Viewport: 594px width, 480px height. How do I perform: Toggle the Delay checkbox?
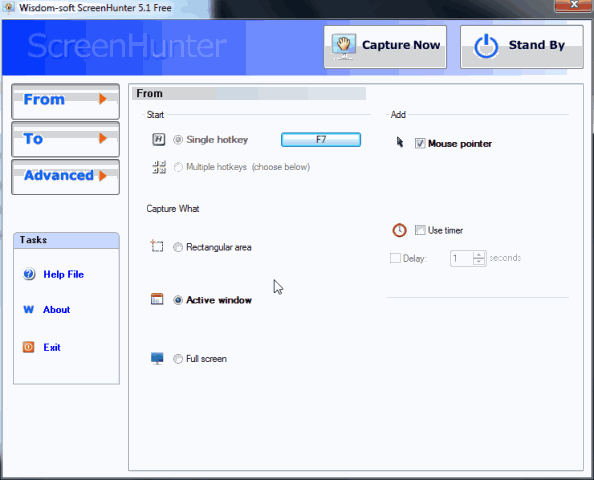coord(395,258)
